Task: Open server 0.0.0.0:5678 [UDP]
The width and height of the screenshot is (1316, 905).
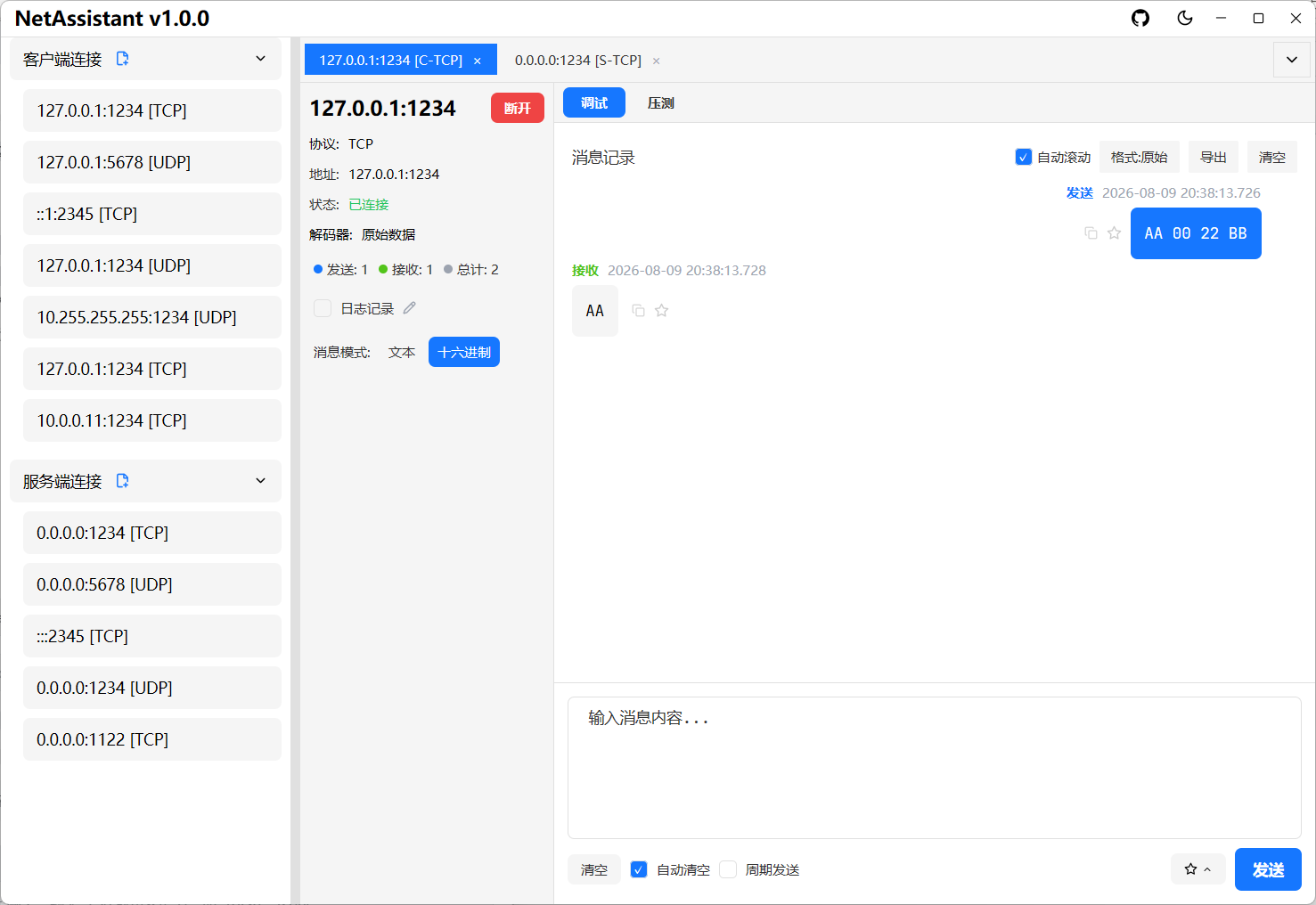Action: tap(152, 584)
